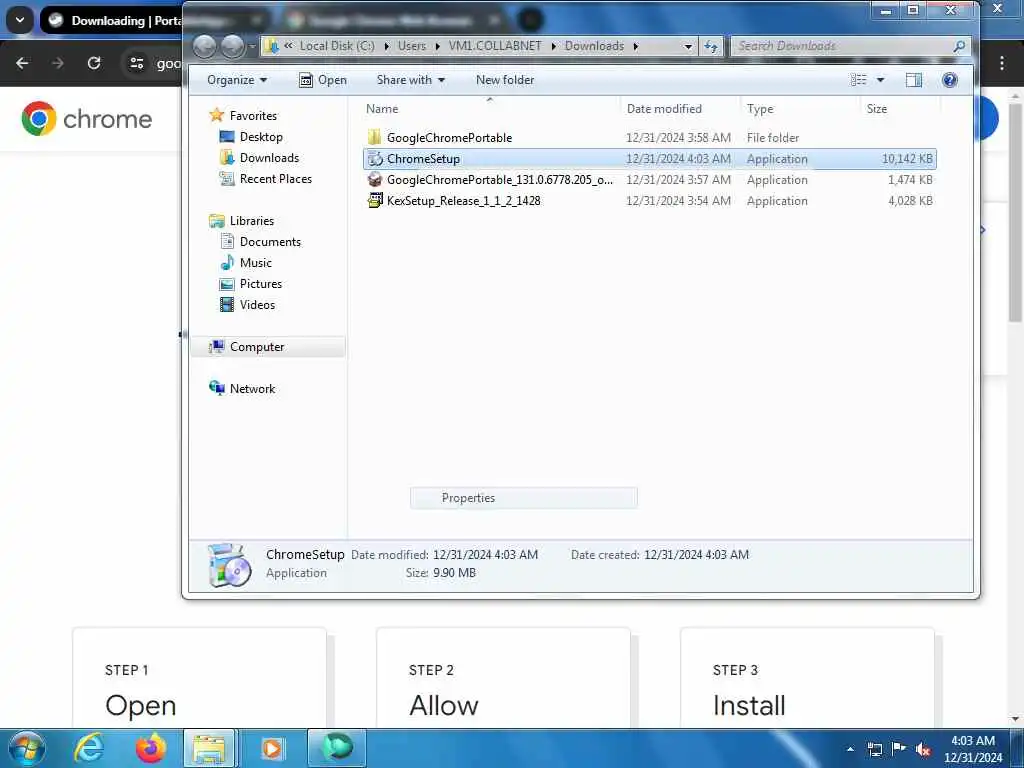Click the GoogleChromePortable_131 installer icon
Viewport: 1024px width, 768px height.
point(375,180)
